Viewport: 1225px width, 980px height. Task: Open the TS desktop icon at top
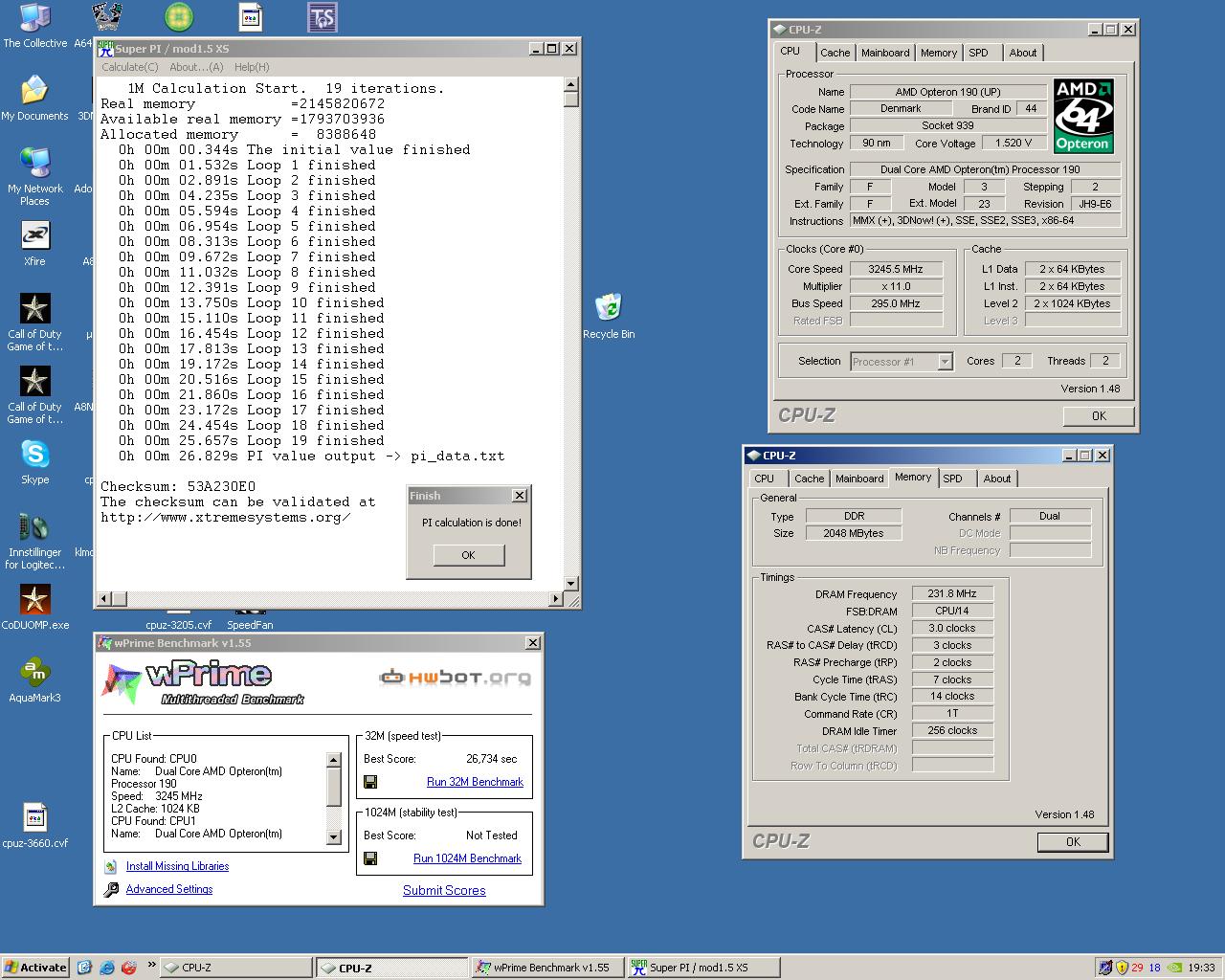(x=322, y=17)
